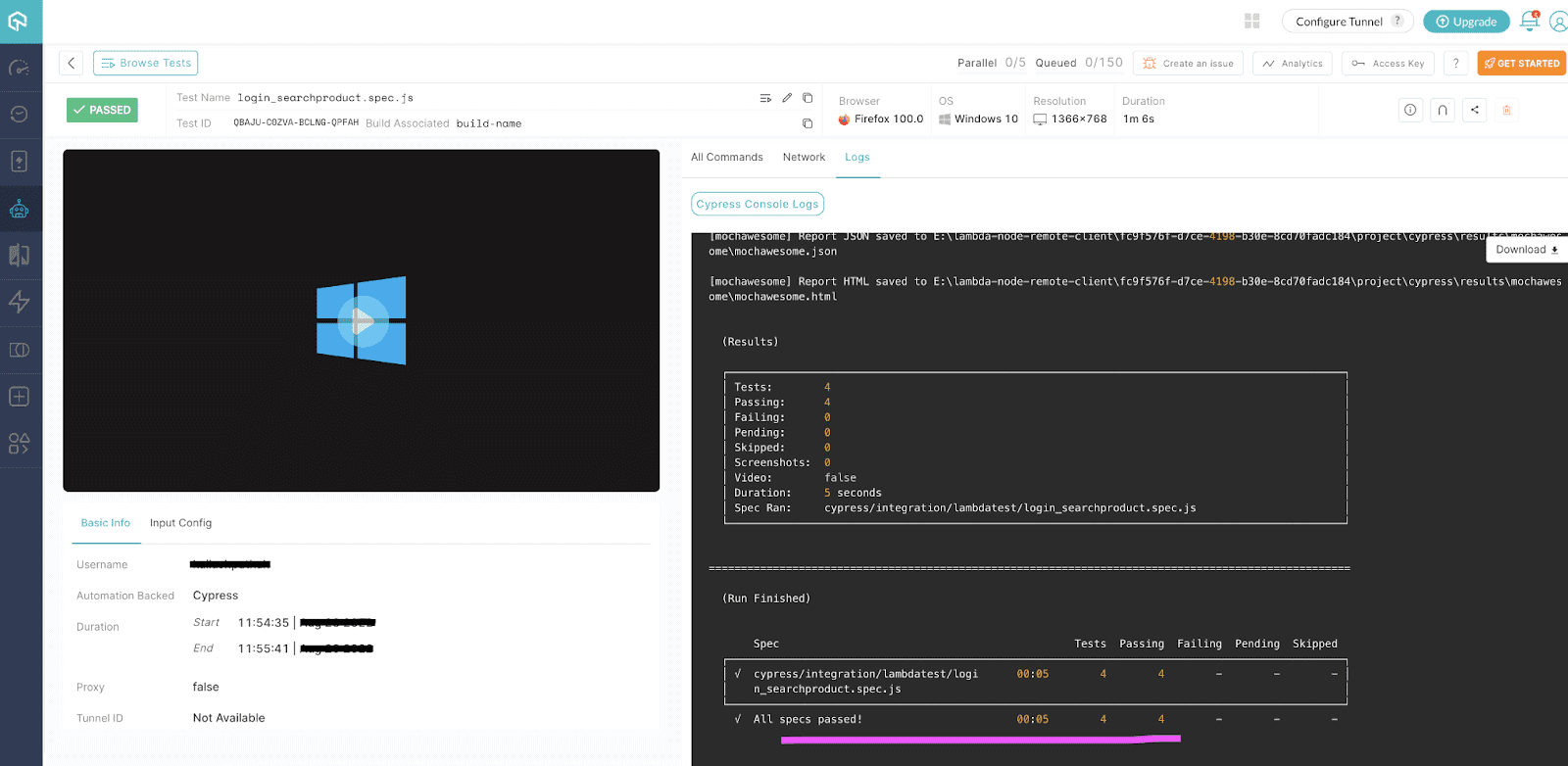Click GET STARTED button
This screenshot has width=1568, height=766.
point(1522,63)
